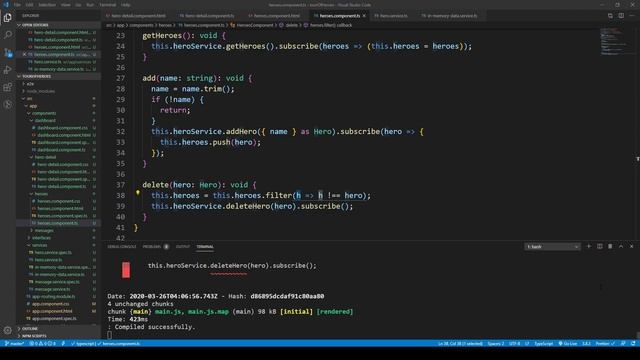Split the terminal panel

(600, 247)
